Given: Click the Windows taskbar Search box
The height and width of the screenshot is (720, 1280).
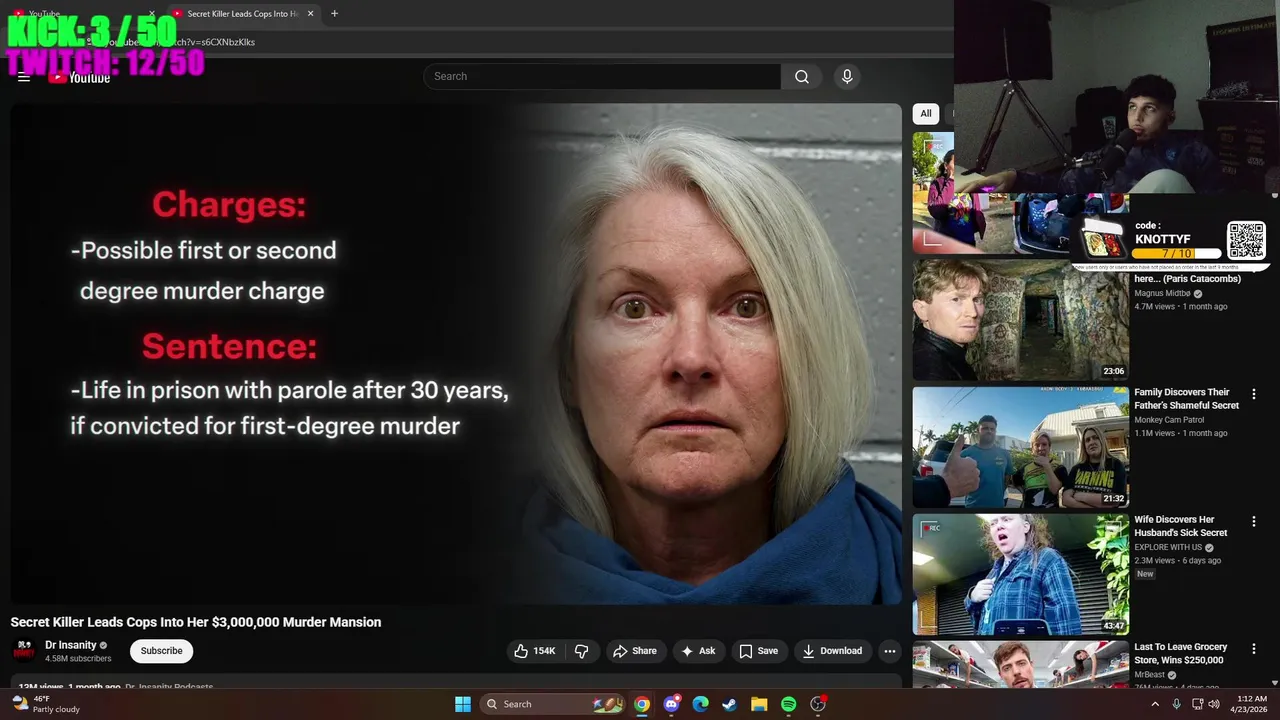Looking at the screenshot, I should (554, 704).
